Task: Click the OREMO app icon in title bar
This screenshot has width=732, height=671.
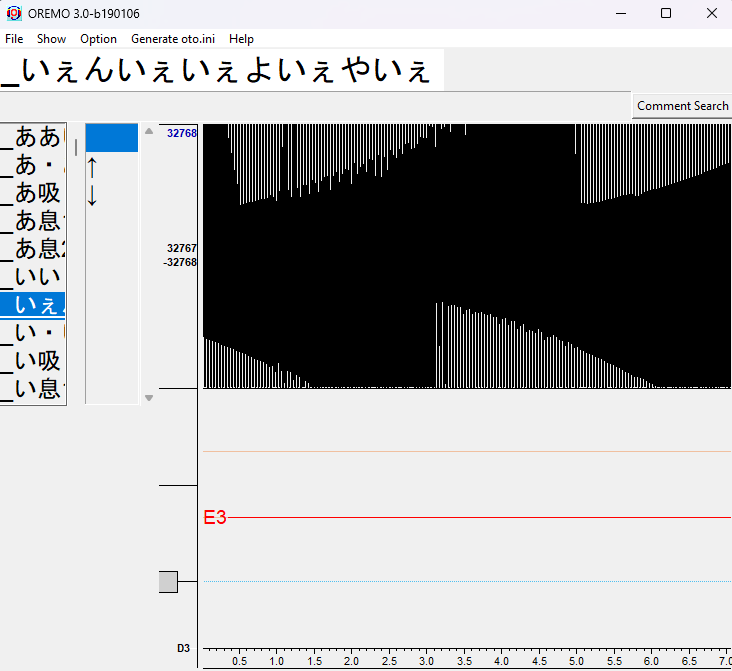Action: (14, 13)
